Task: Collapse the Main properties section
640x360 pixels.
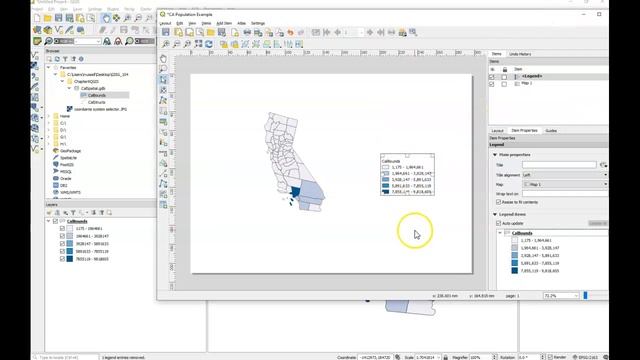Action: point(495,155)
